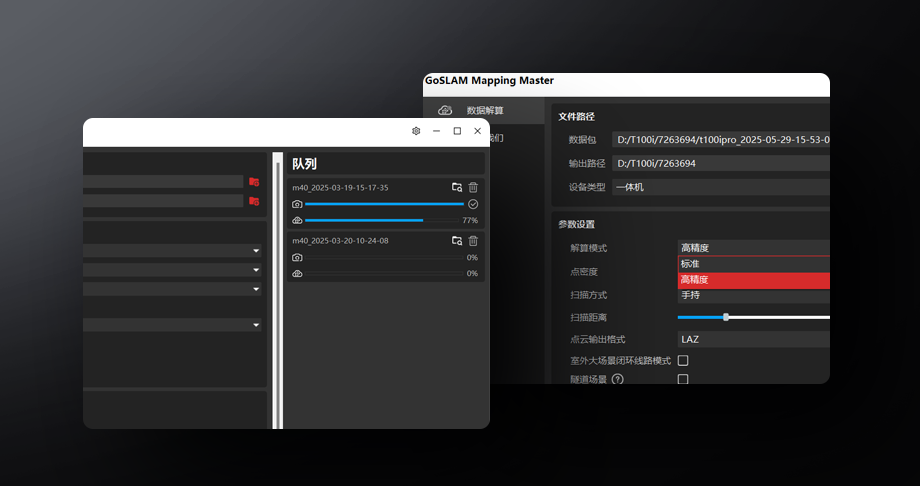This screenshot has height=486, width=920.
Task: Open output folder for m40_2025-03-19-15-17-35 queue item
Action: [x=456, y=187]
